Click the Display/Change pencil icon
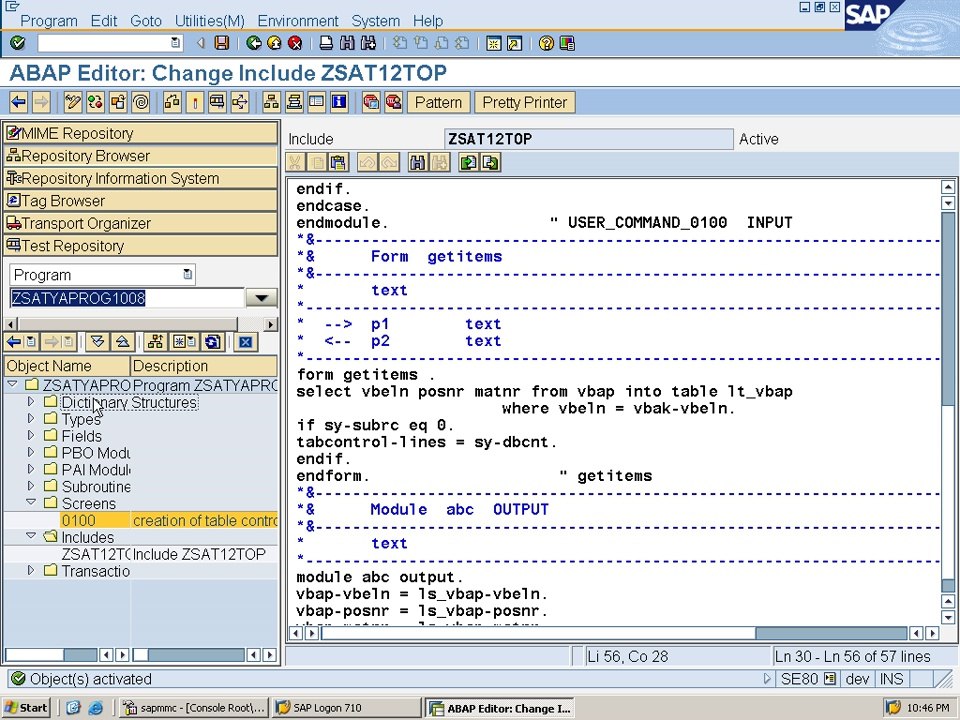 73,102
